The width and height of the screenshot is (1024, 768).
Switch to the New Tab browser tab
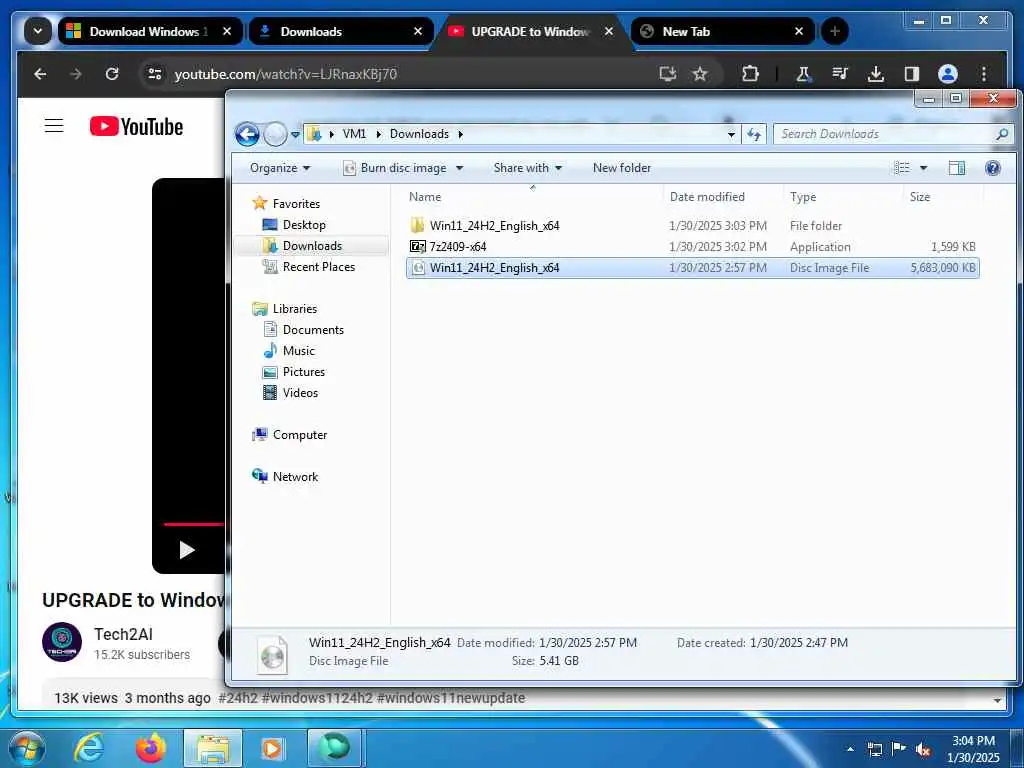tap(722, 31)
